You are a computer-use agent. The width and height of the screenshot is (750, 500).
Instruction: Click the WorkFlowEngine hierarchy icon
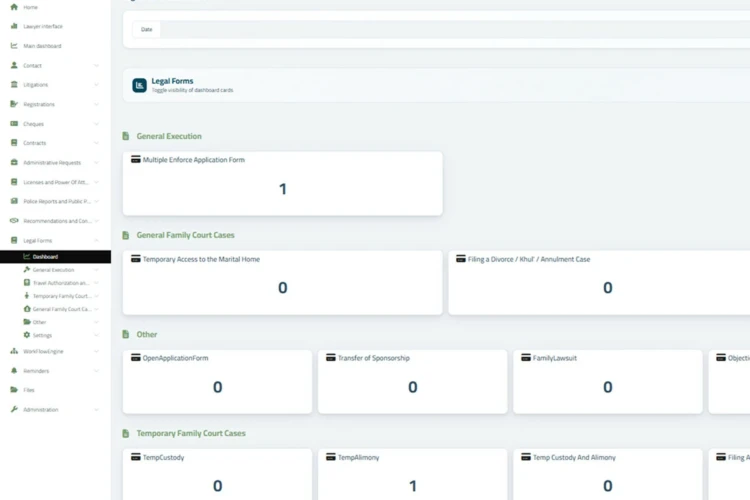tap(14, 351)
